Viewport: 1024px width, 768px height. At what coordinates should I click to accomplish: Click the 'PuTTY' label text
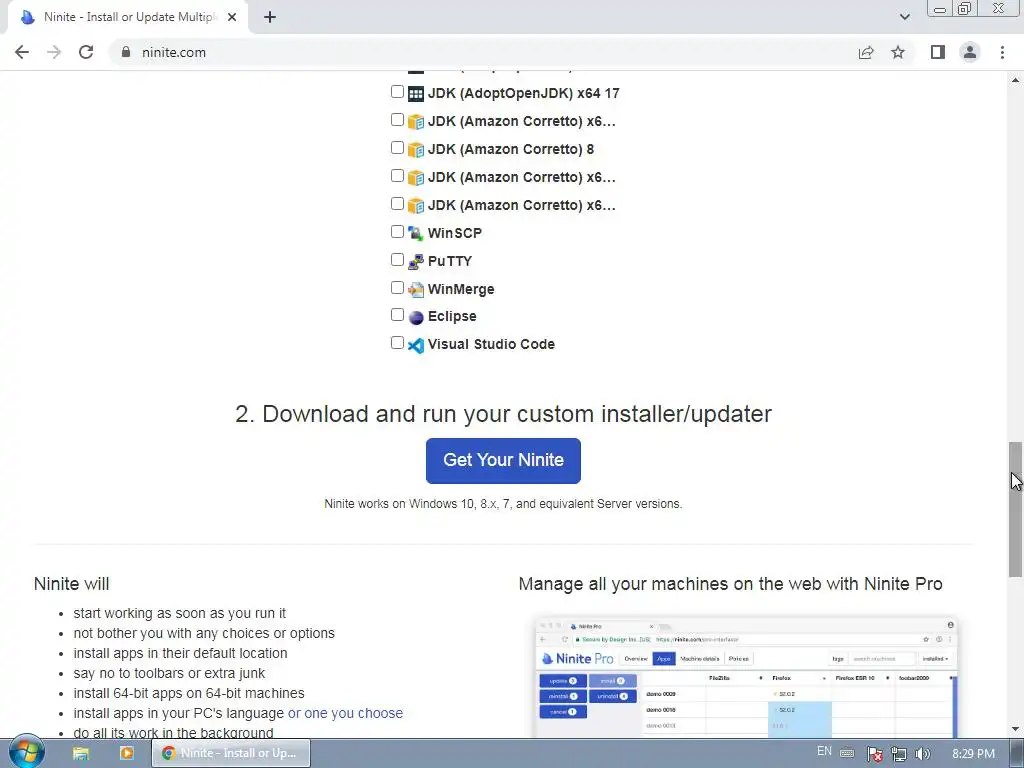[449, 261]
